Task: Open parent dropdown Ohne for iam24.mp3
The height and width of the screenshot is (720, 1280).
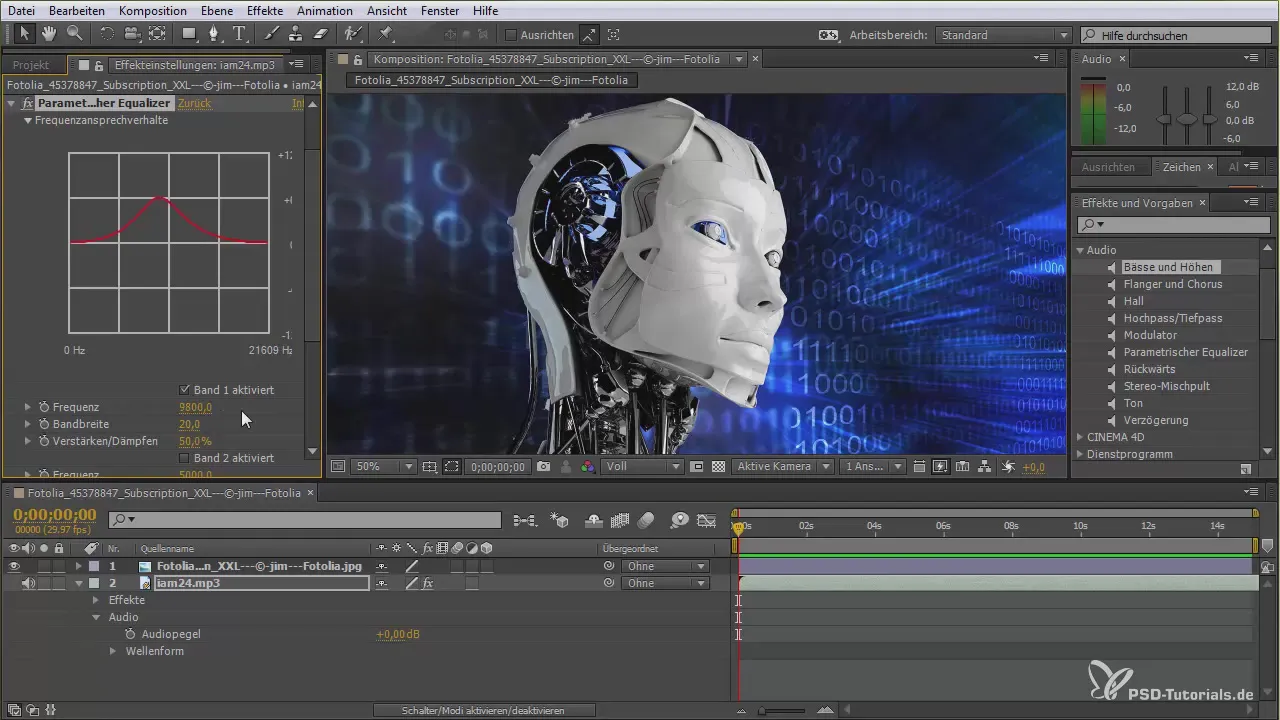Action: pos(666,583)
